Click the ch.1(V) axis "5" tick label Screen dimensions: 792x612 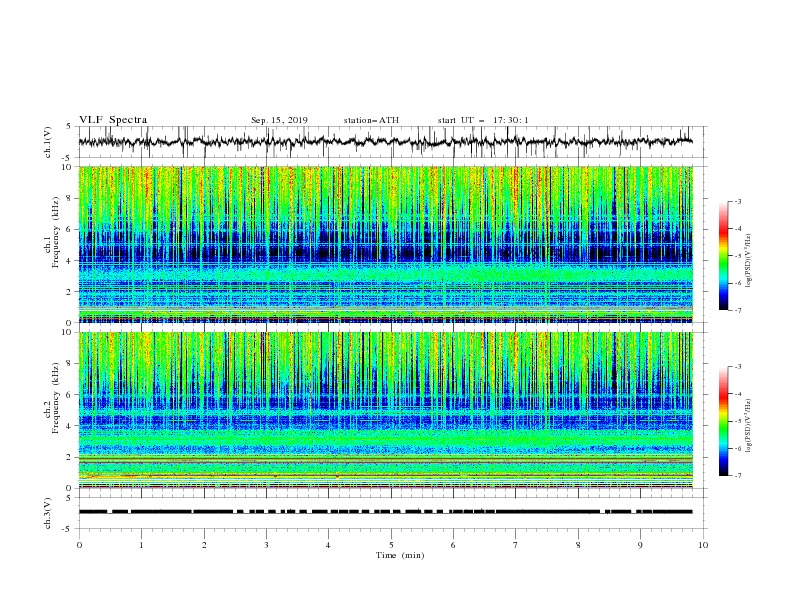69,127
